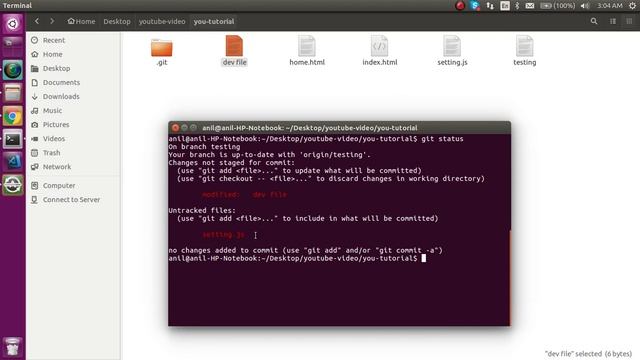The image size is (640, 360).
Task: Go to Desktop in path bar
Action: click(117, 21)
